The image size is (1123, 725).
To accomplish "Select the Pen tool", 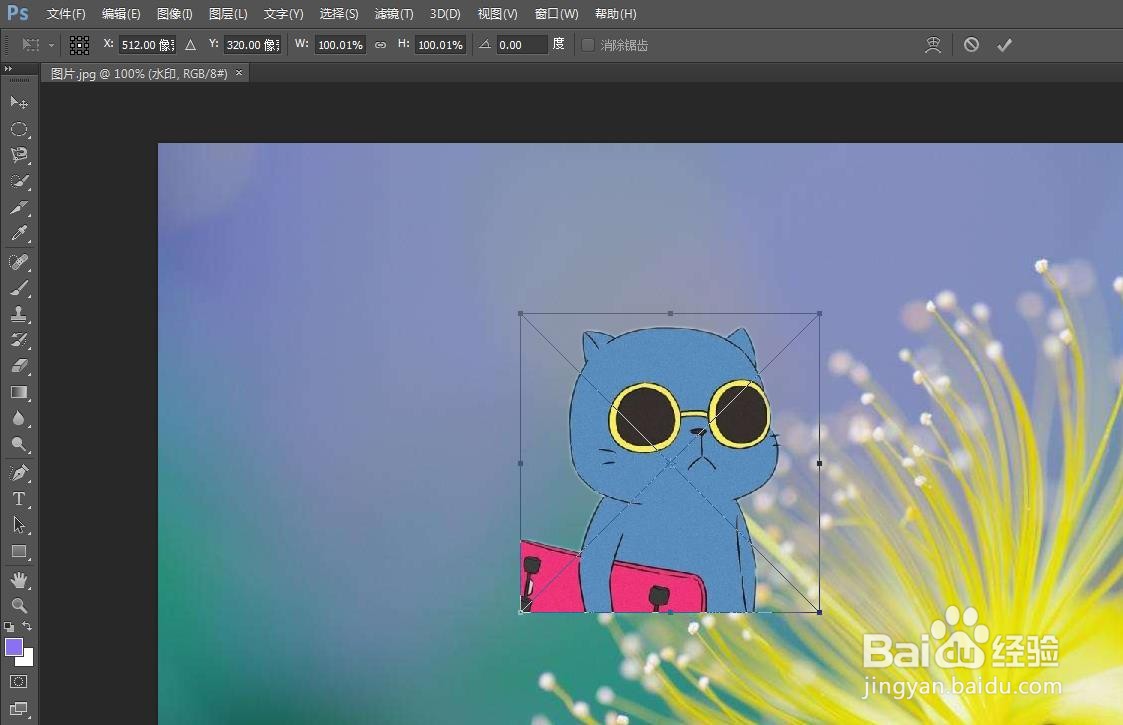I will point(19,473).
